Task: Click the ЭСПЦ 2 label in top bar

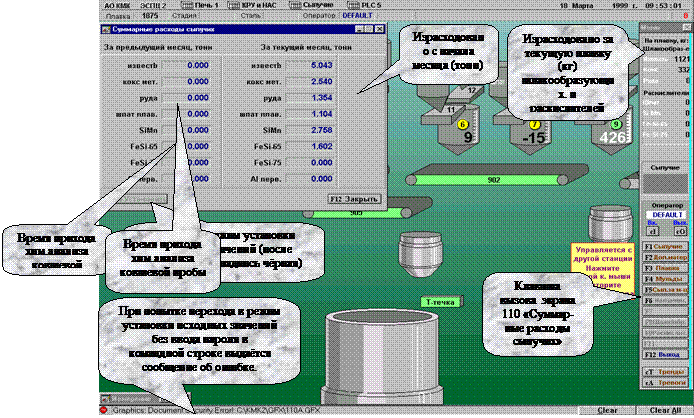Action: (153, 5)
